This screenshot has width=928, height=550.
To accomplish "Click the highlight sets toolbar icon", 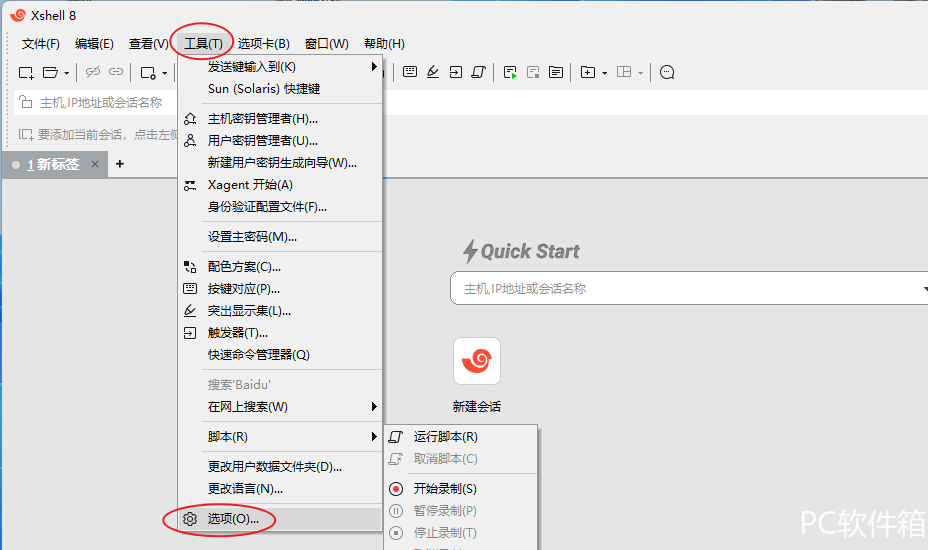I will tap(433, 72).
